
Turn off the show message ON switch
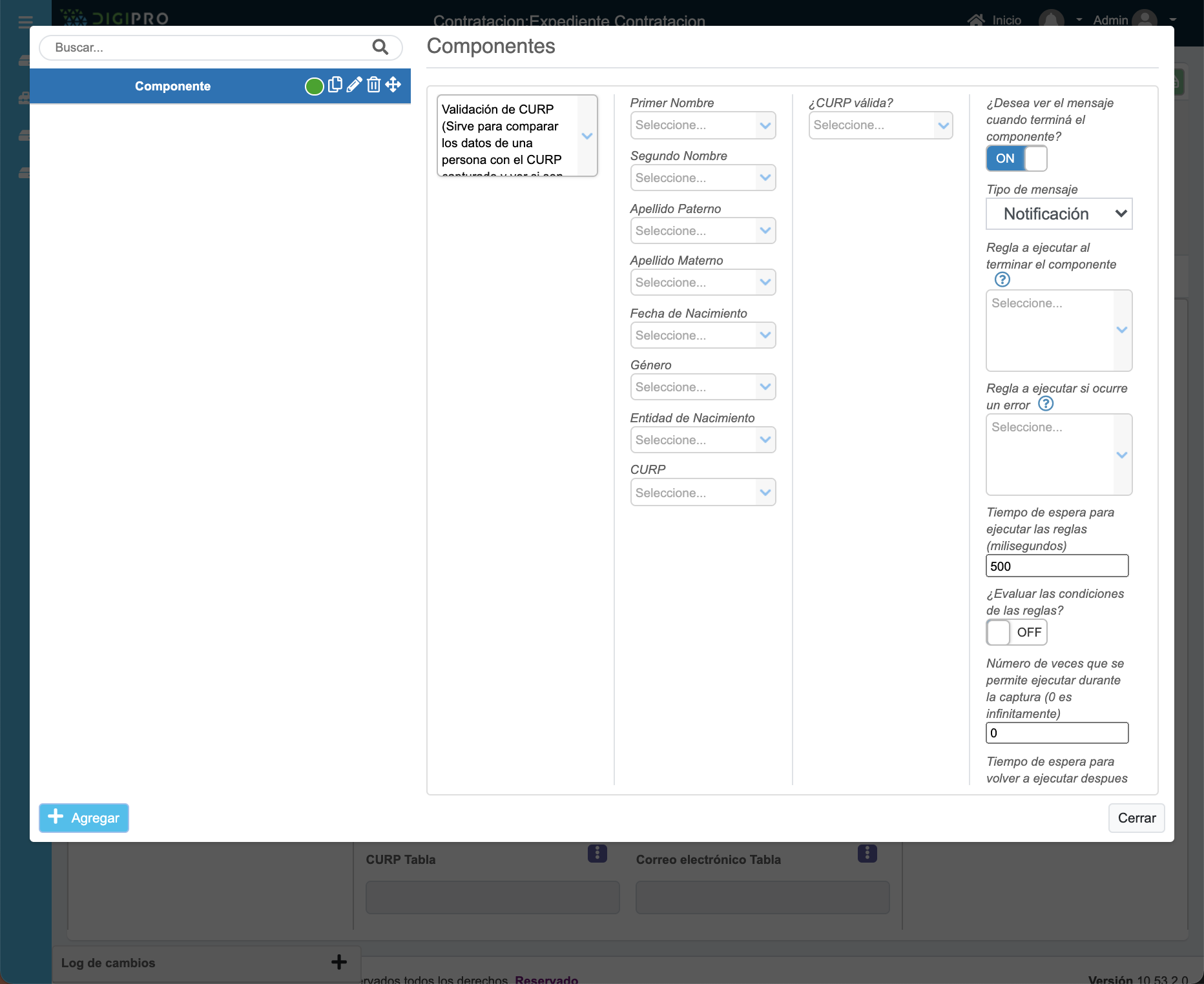coord(1016,159)
